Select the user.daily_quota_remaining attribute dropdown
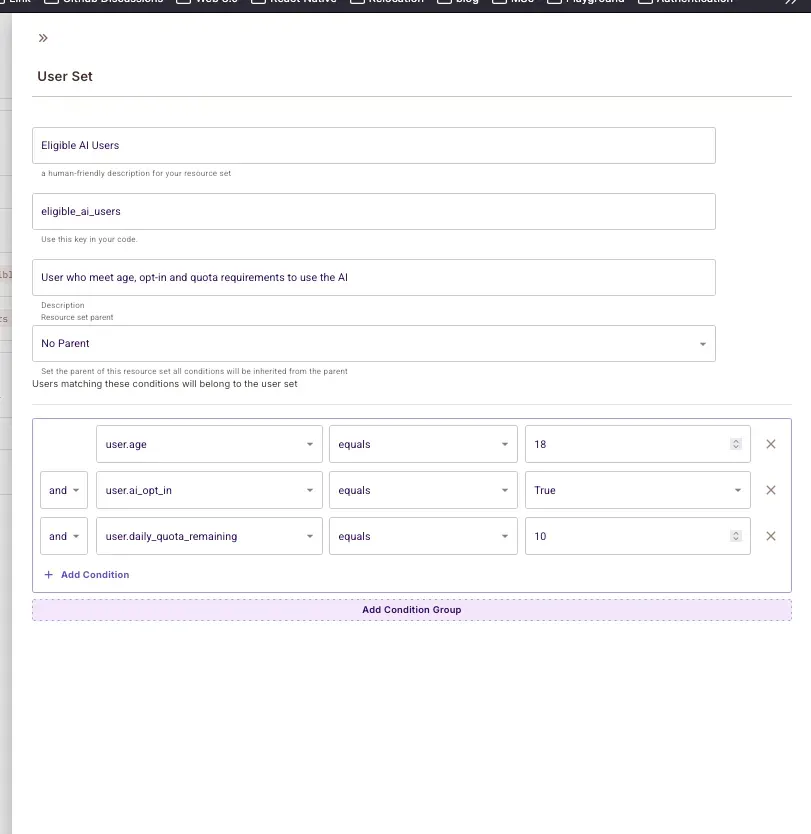This screenshot has height=834, width=811. coord(209,536)
